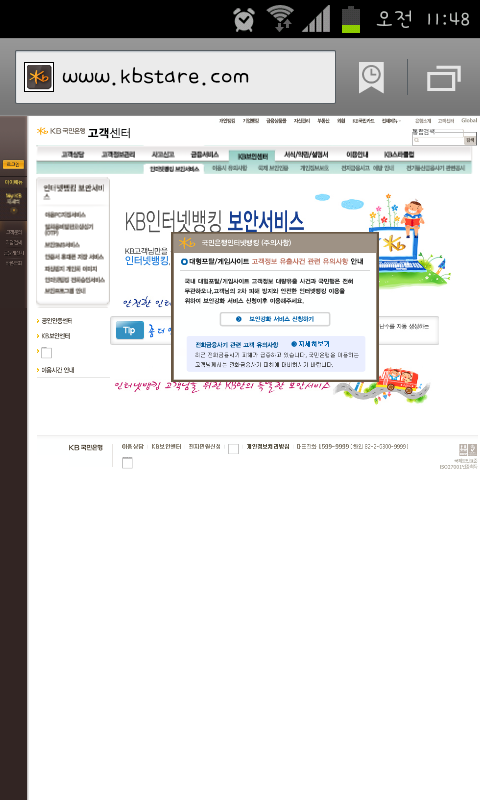
Task: Click the blue Tip badge
Action: pyautogui.click(x=130, y=330)
